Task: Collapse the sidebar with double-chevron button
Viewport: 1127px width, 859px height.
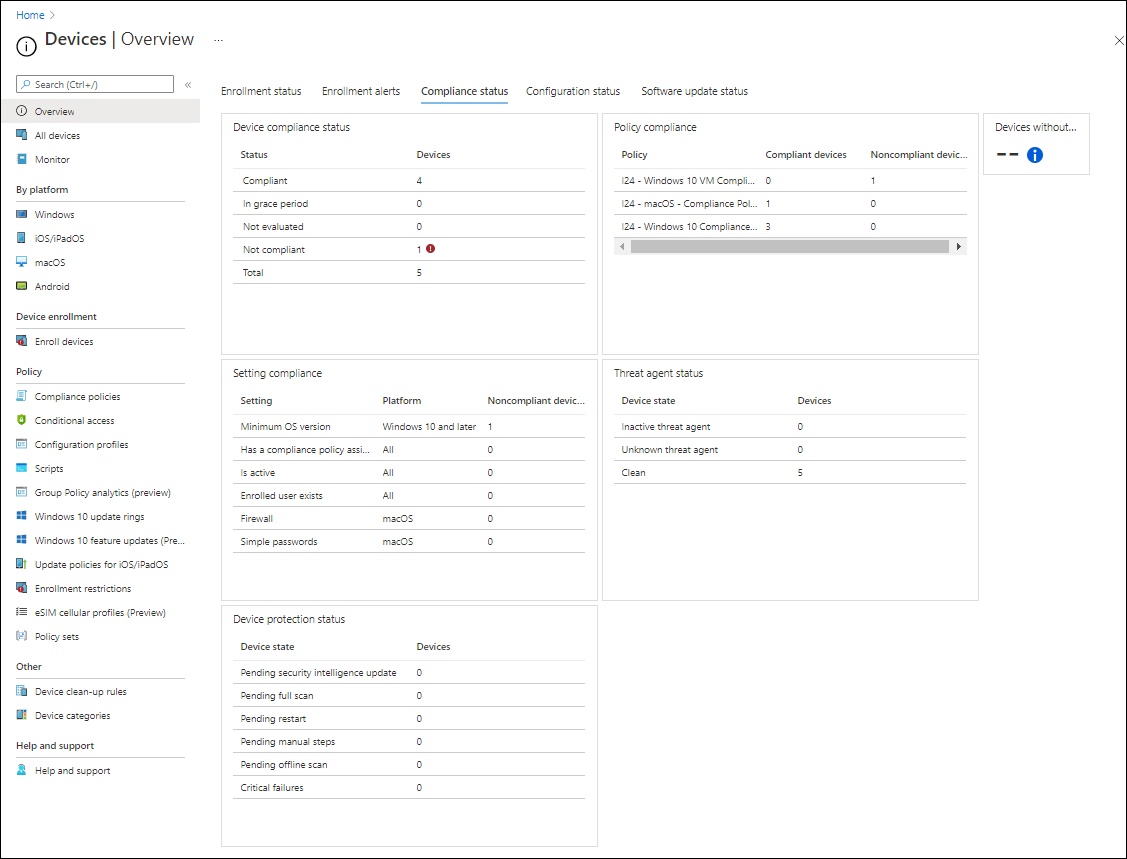Action: pyautogui.click(x=188, y=85)
